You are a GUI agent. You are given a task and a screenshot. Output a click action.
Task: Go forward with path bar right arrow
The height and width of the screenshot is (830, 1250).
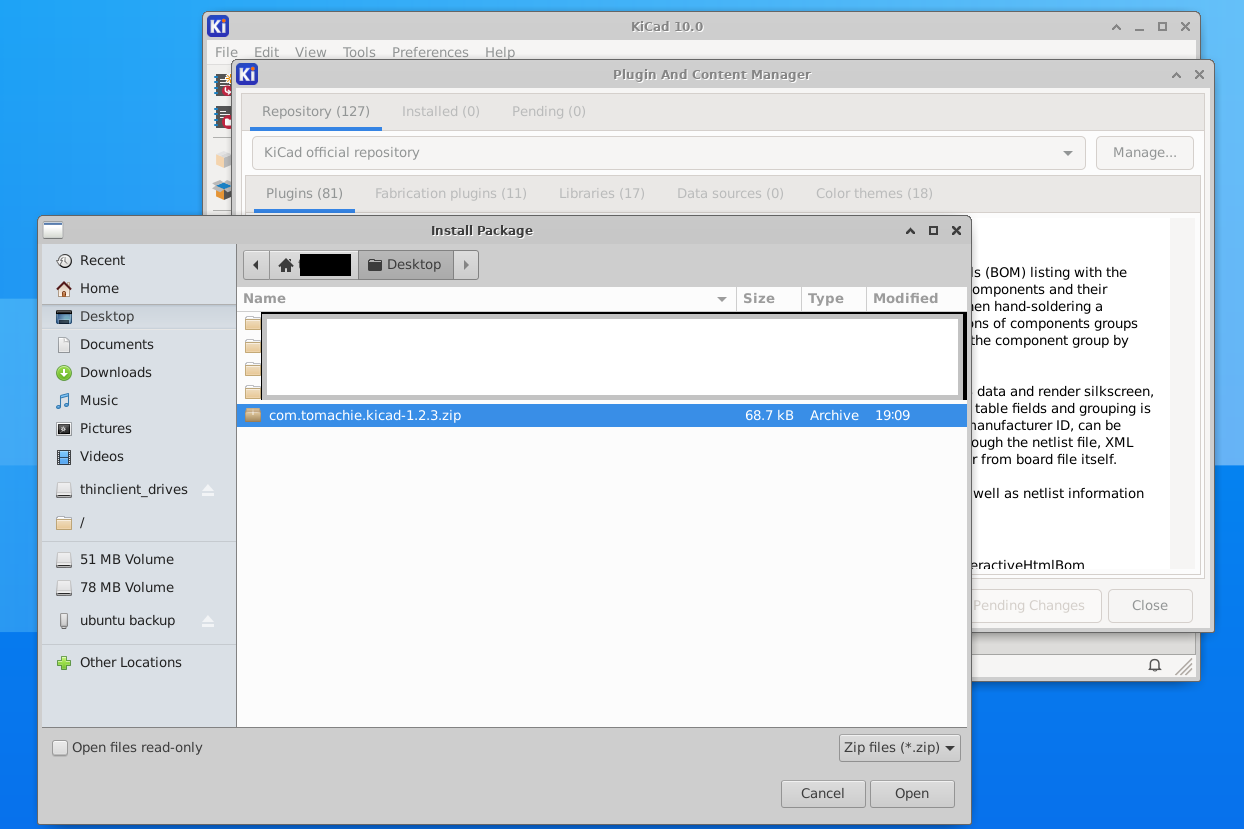466,265
